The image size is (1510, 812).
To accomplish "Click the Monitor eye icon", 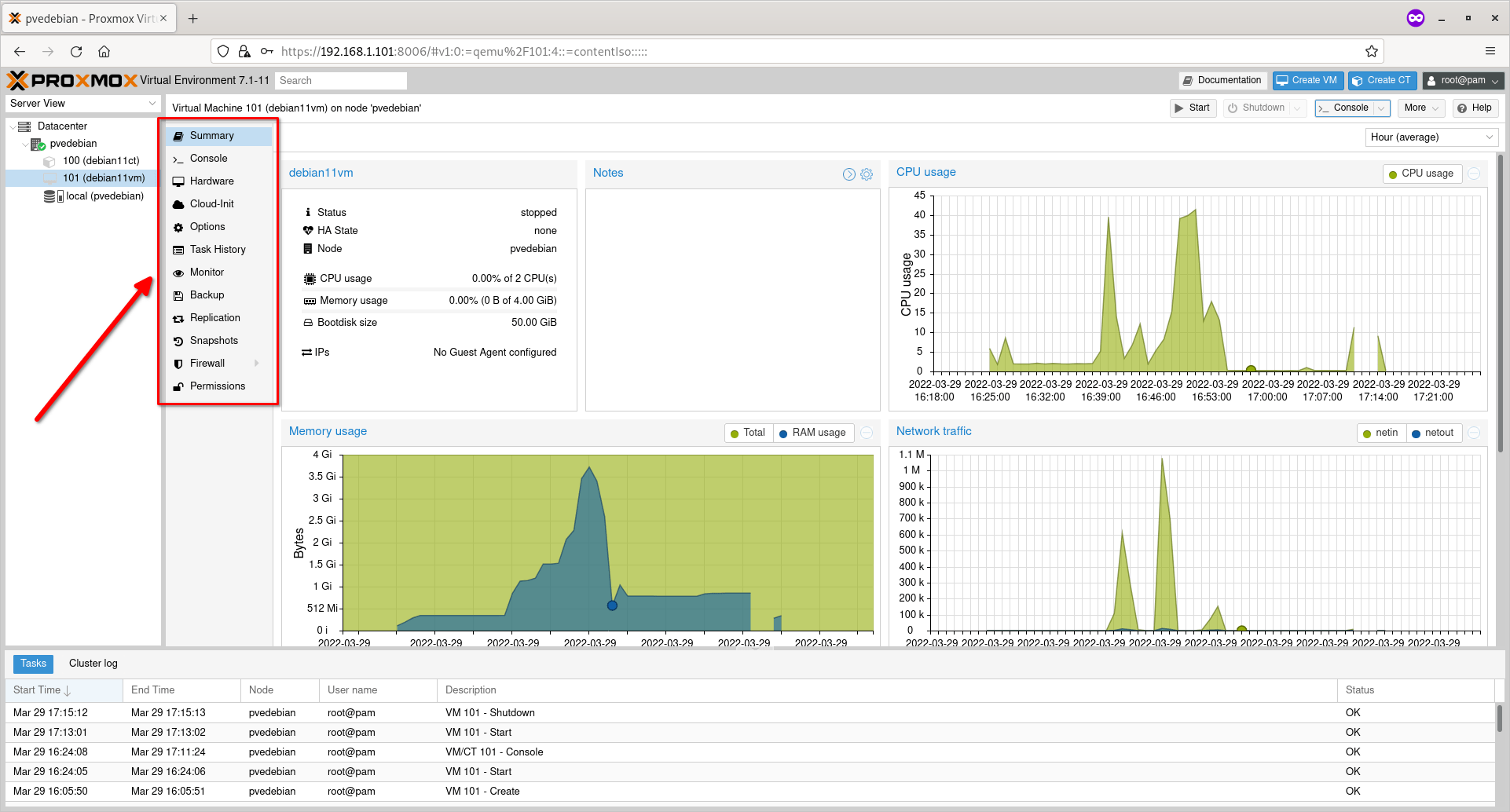I will (178, 272).
